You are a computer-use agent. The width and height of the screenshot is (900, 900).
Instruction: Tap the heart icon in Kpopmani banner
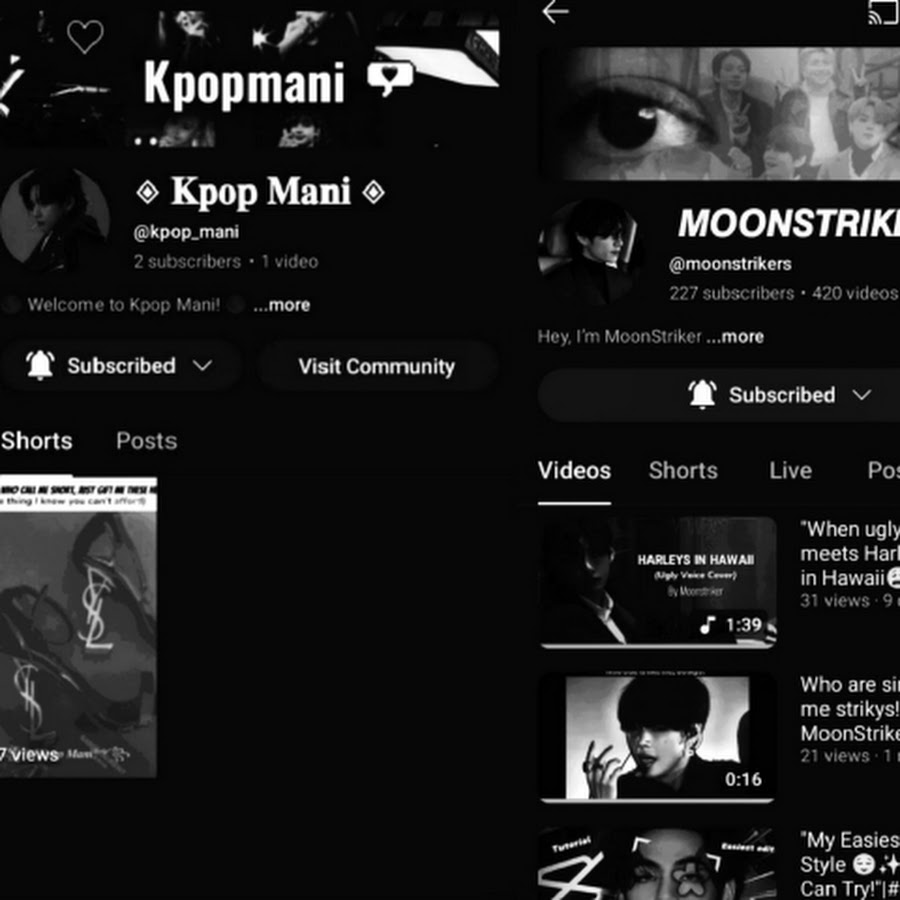pyautogui.click(x=85, y=36)
